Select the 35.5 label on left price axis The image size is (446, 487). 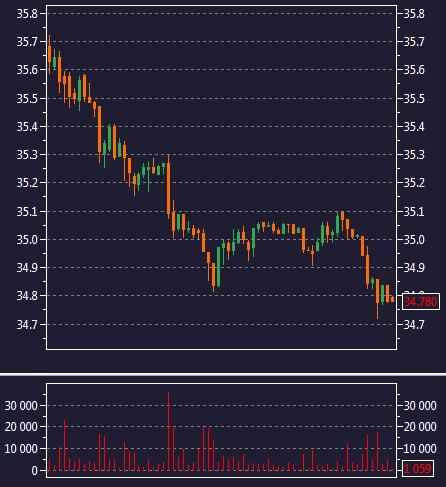[x=27, y=98]
